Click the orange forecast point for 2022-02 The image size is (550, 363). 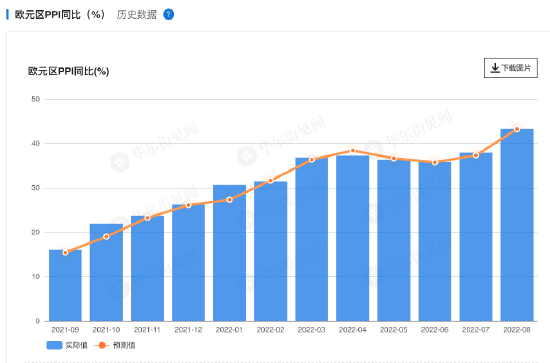(x=270, y=181)
